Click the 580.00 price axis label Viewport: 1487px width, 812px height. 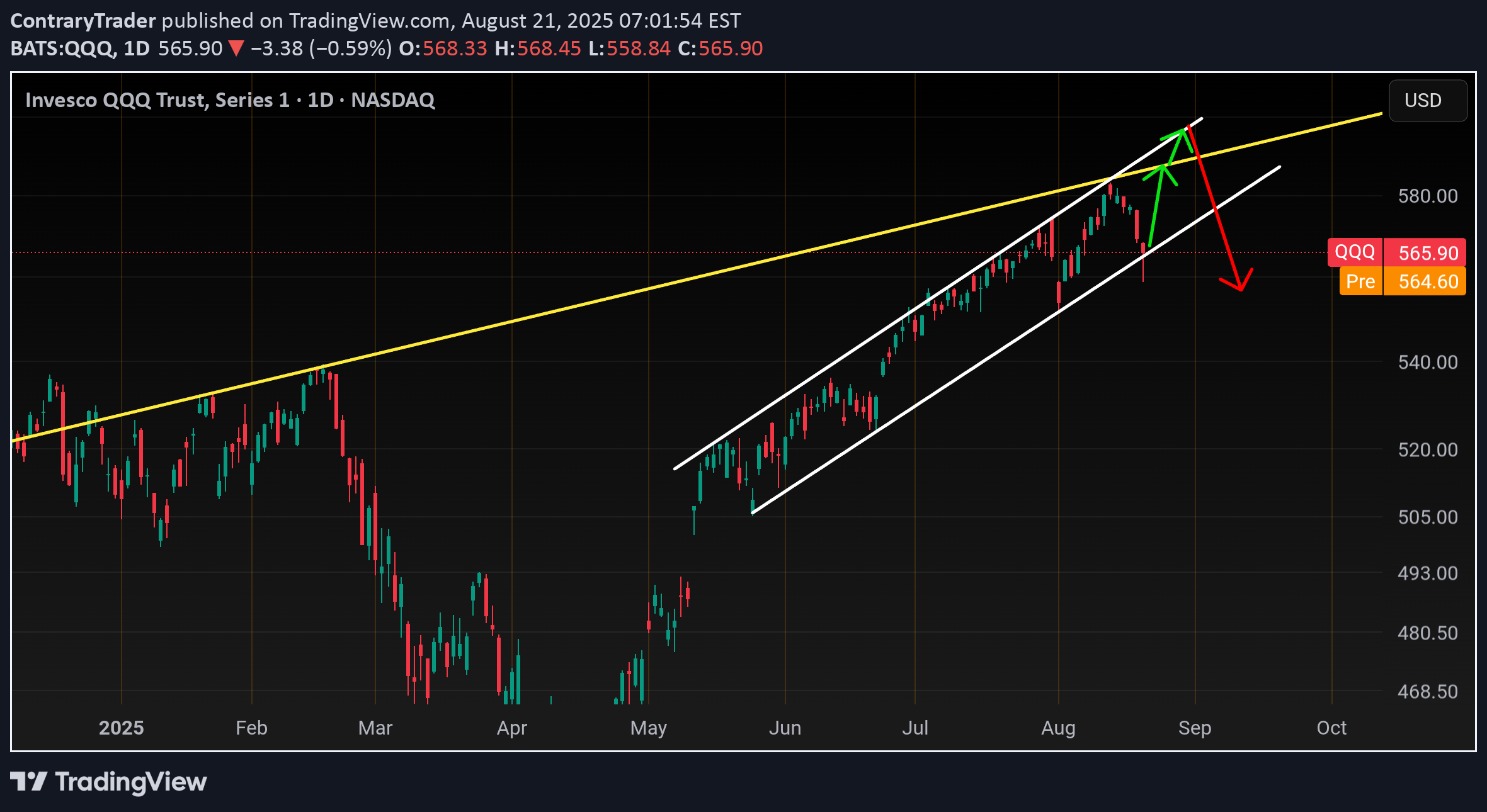tap(1428, 196)
